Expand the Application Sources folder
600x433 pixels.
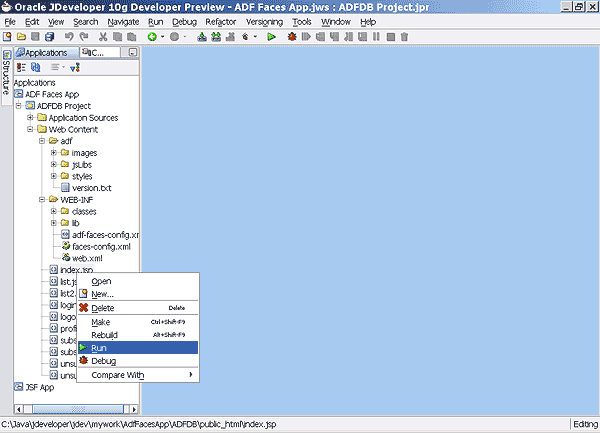click(30, 117)
